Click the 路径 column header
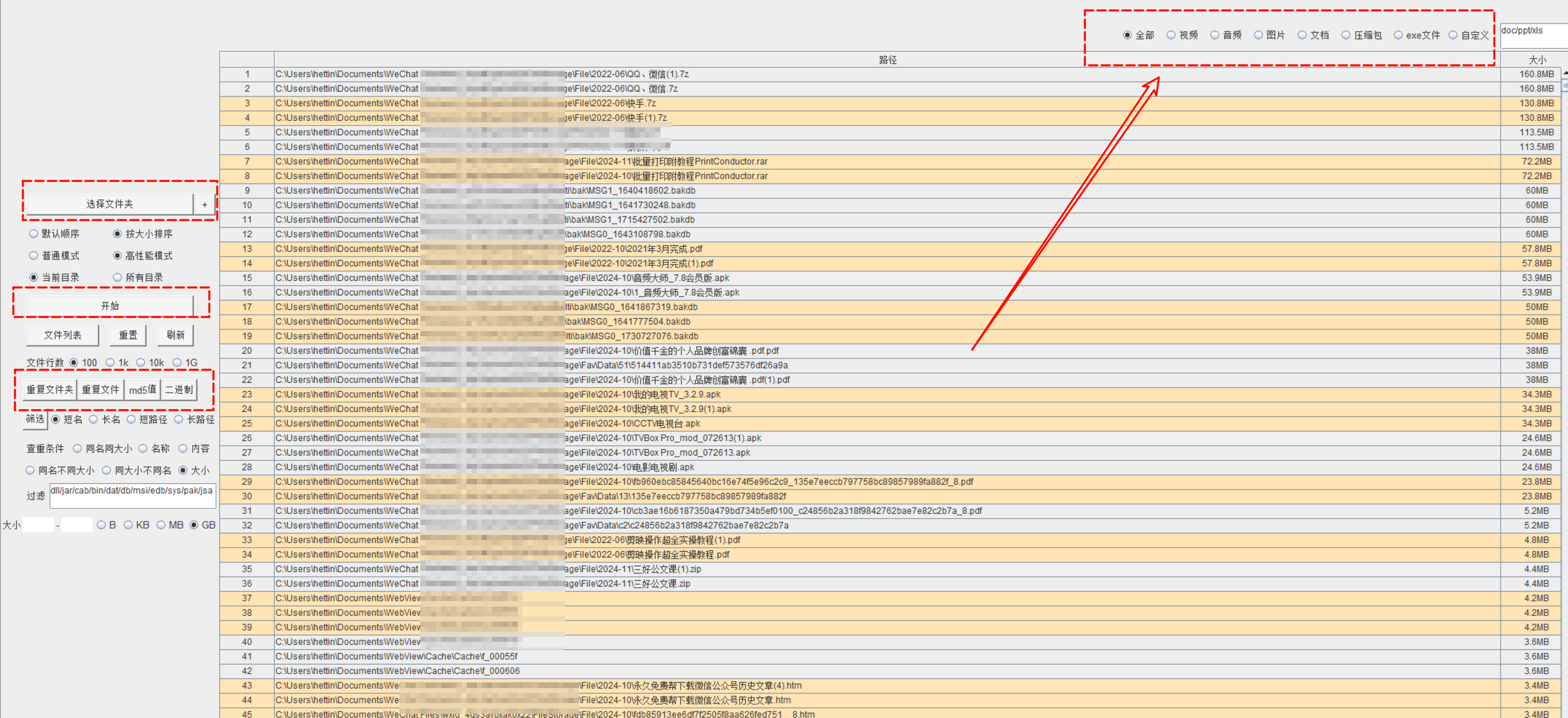This screenshot has height=718, width=1568. [887, 59]
